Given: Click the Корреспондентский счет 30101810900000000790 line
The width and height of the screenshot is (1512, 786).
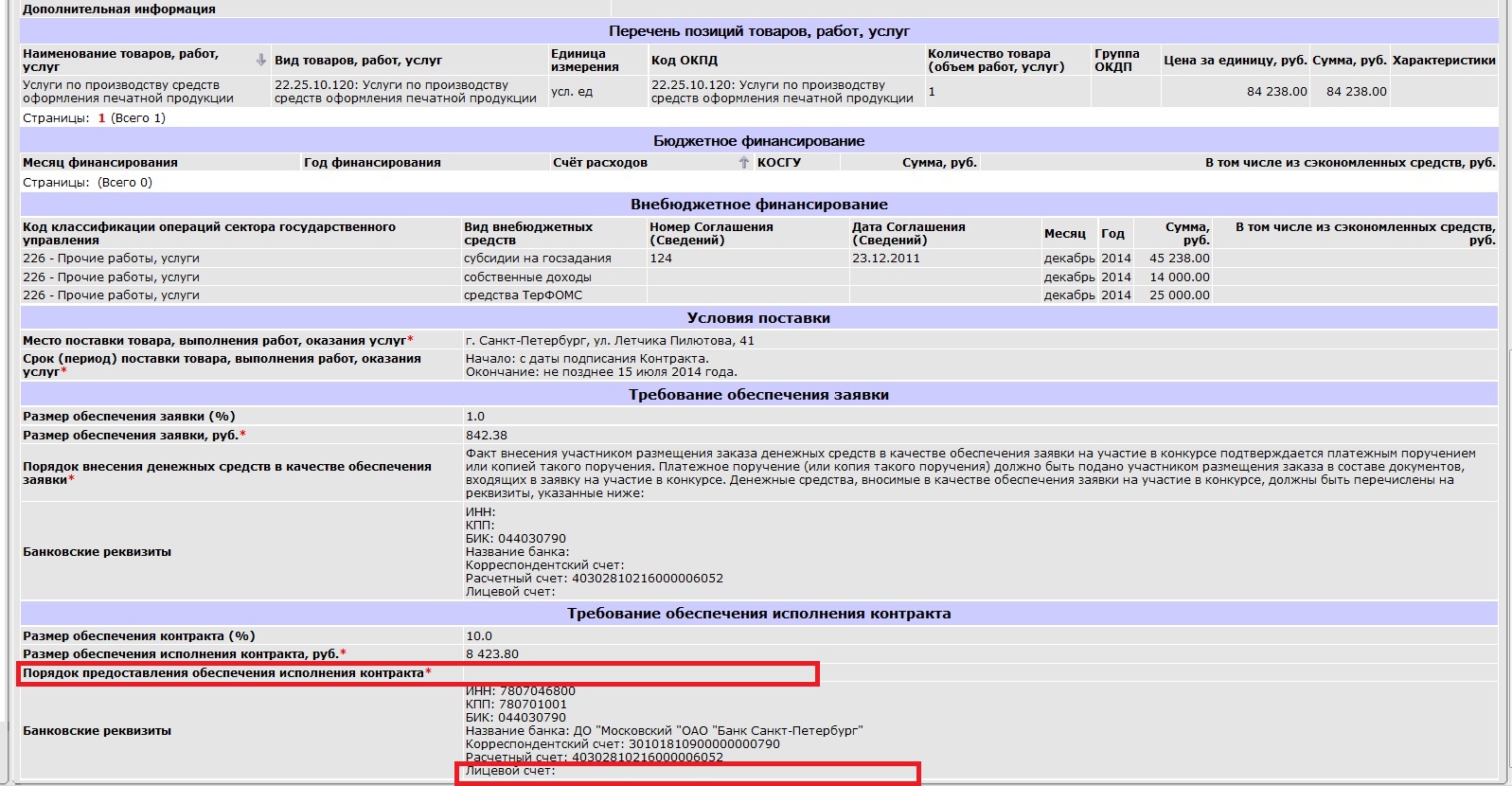Looking at the screenshot, I should [623, 744].
